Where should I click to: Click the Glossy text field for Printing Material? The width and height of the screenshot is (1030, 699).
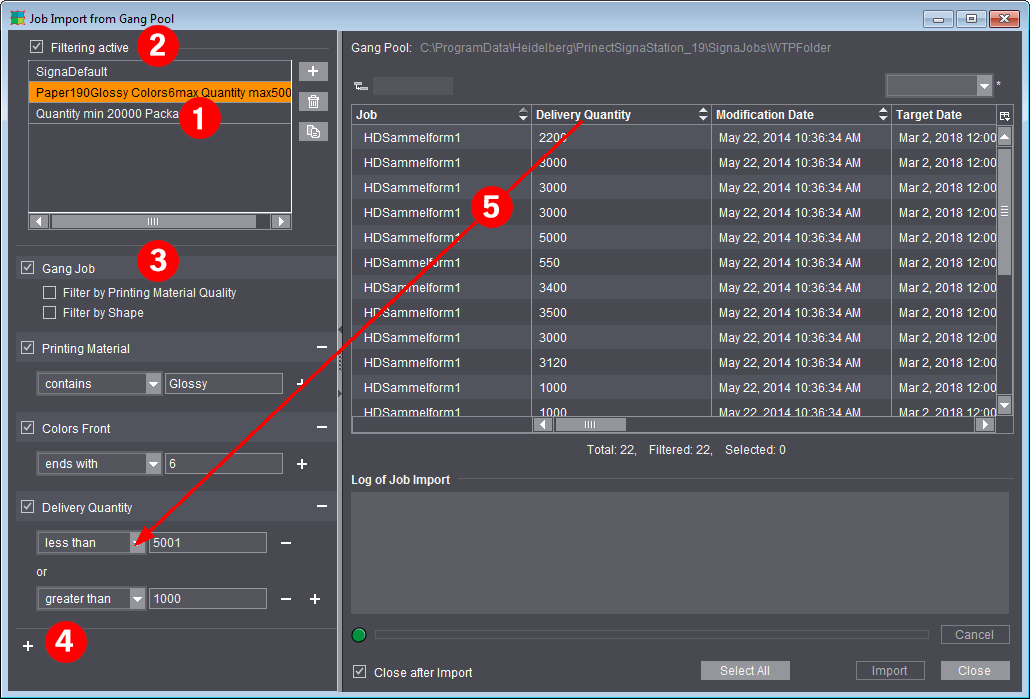click(x=223, y=384)
